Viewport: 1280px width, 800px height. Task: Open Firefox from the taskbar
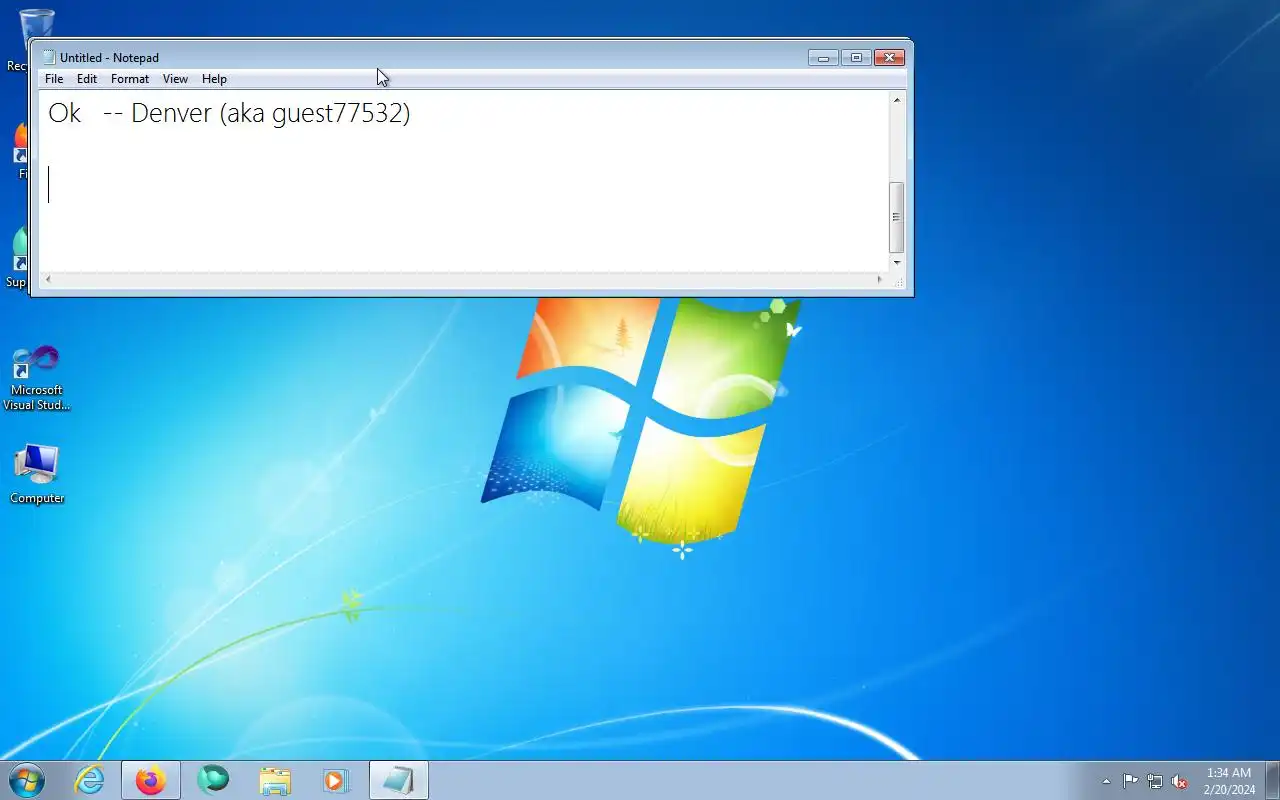(x=151, y=780)
